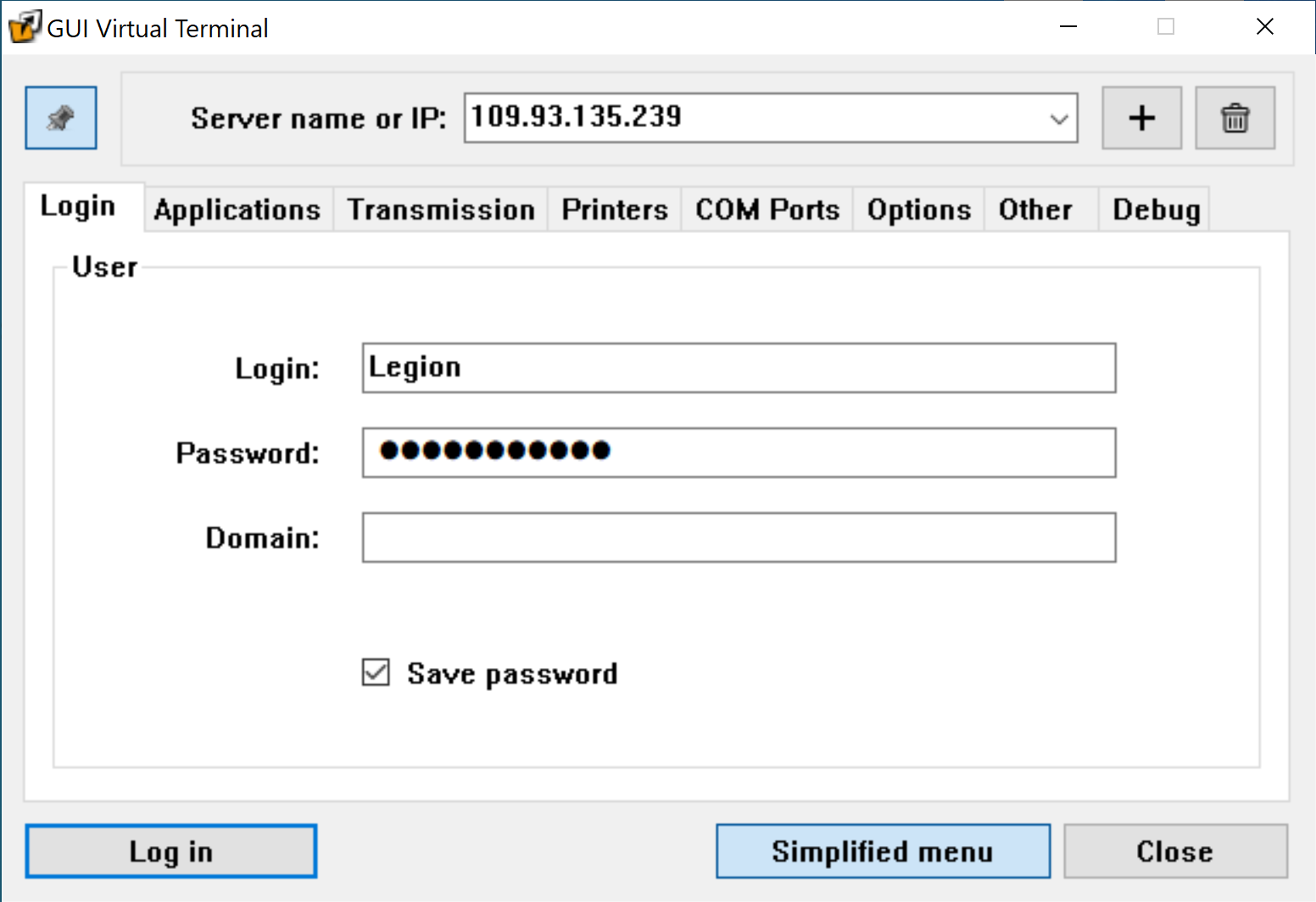1316x902 pixels.
Task: Open the Simplified menu
Action: [x=883, y=851]
